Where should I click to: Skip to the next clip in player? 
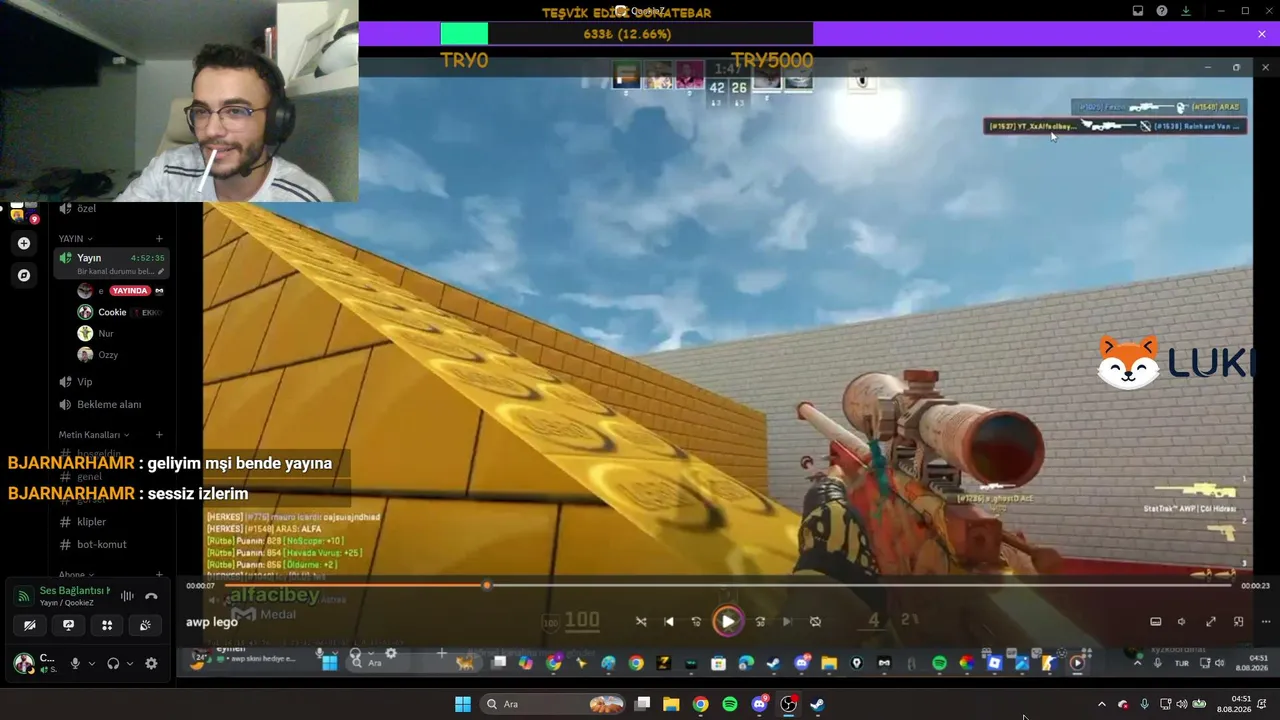click(x=787, y=621)
